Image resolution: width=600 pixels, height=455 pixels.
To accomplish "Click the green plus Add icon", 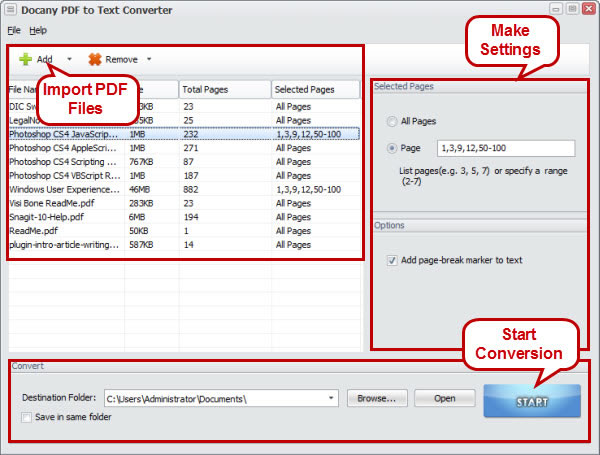I will pyautogui.click(x=25, y=59).
